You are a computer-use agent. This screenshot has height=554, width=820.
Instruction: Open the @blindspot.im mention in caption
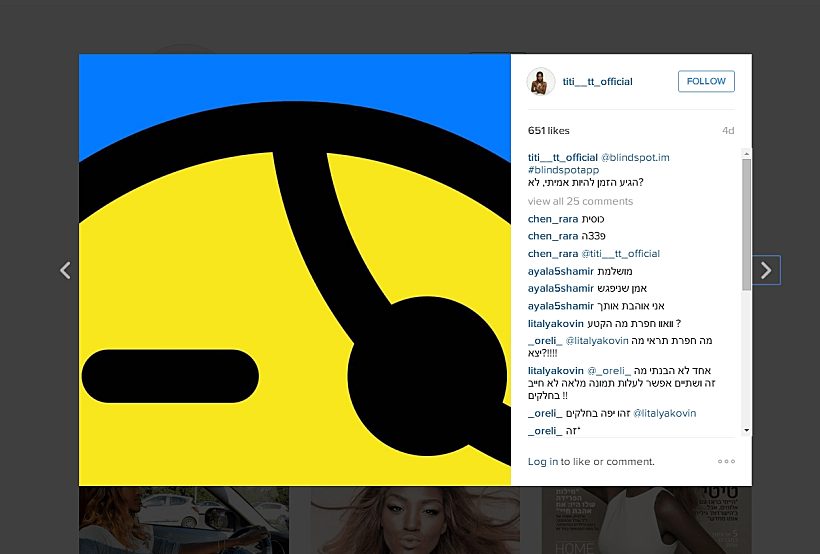(x=635, y=157)
